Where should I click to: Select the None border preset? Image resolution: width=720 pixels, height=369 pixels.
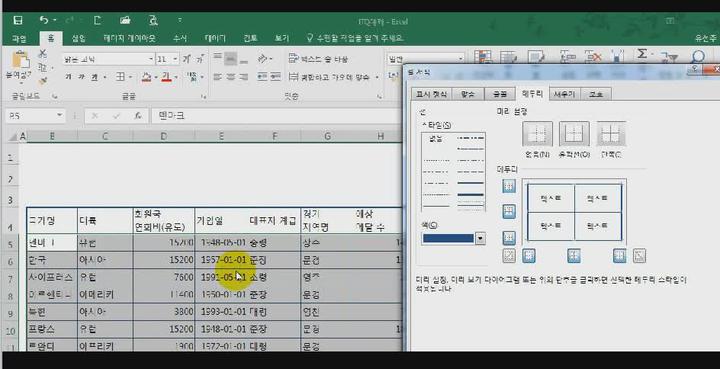click(537, 134)
